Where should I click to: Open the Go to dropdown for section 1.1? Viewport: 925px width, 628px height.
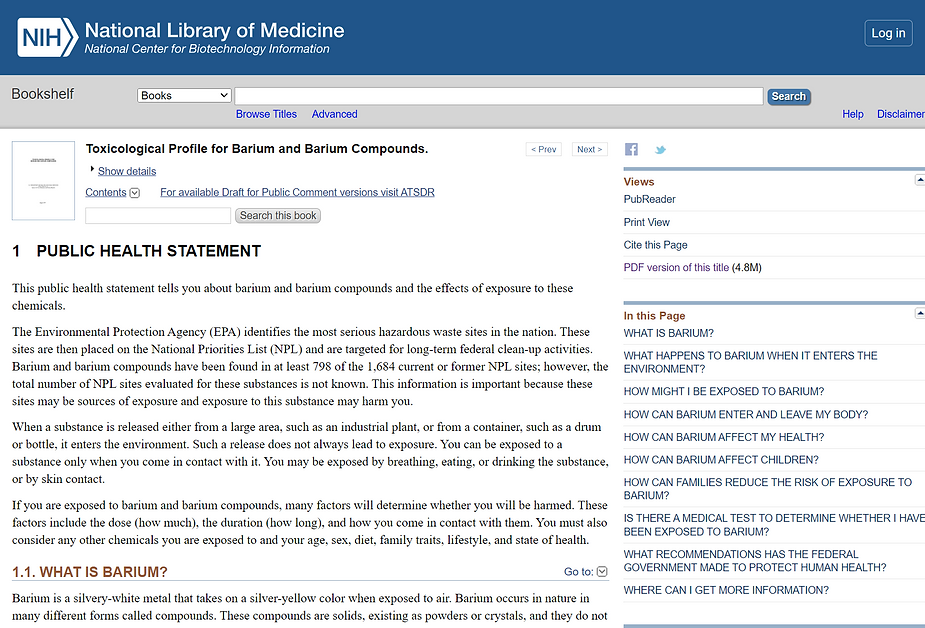pos(602,572)
